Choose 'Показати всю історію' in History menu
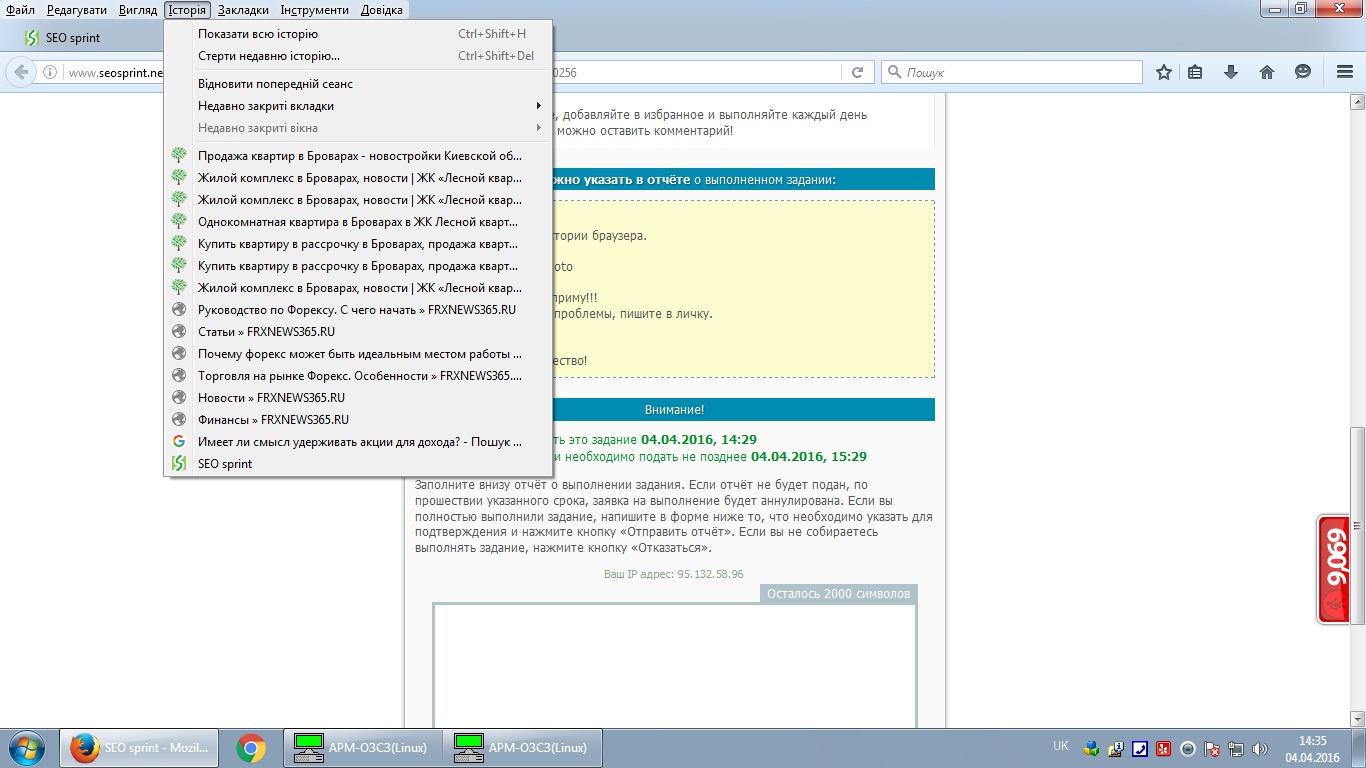This screenshot has width=1366, height=768. [x=359, y=34]
